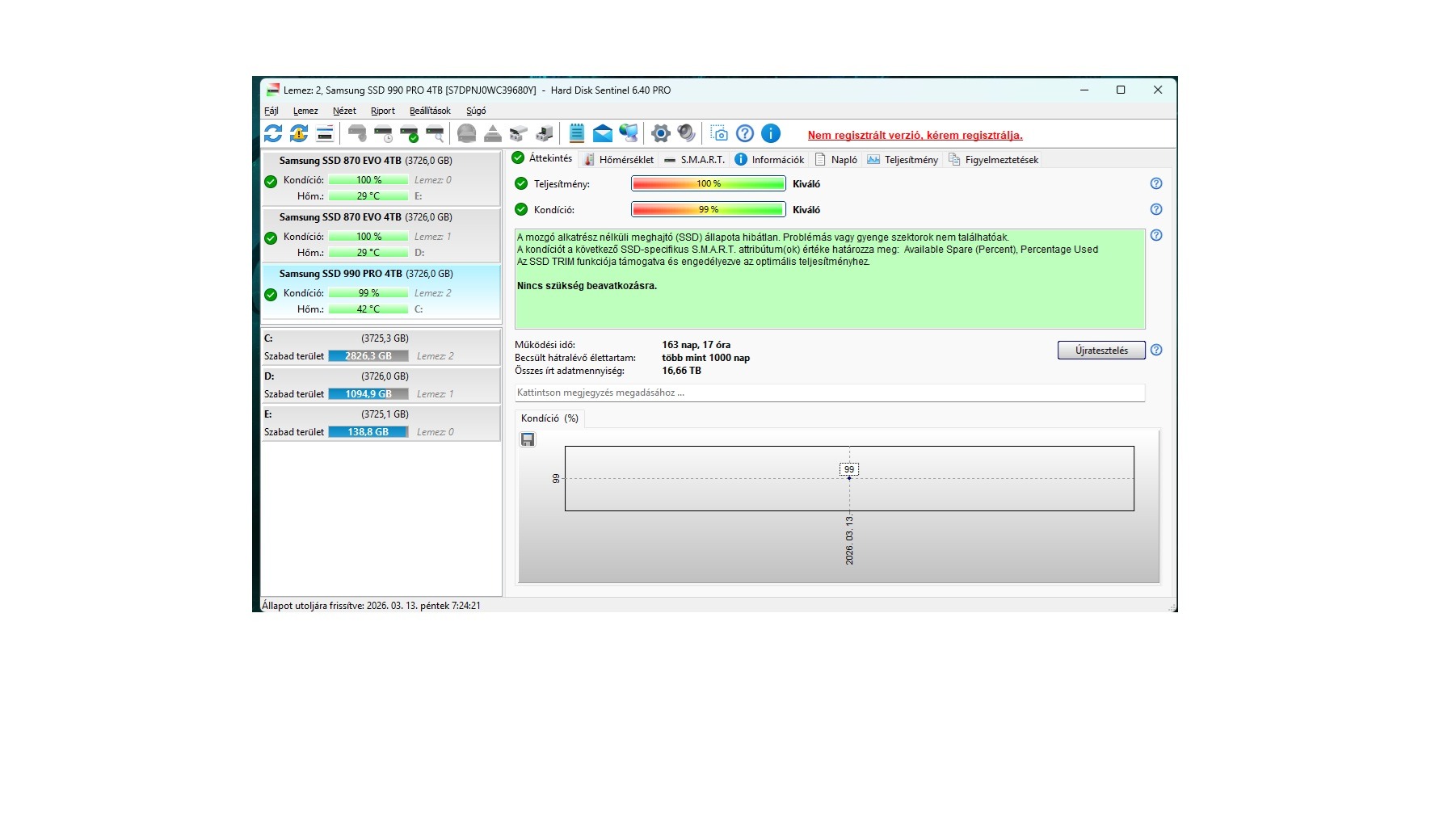The image size is (1456, 840).
Task: Click the disk tower toolbar icon beside stacked drives
Action: [545, 133]
